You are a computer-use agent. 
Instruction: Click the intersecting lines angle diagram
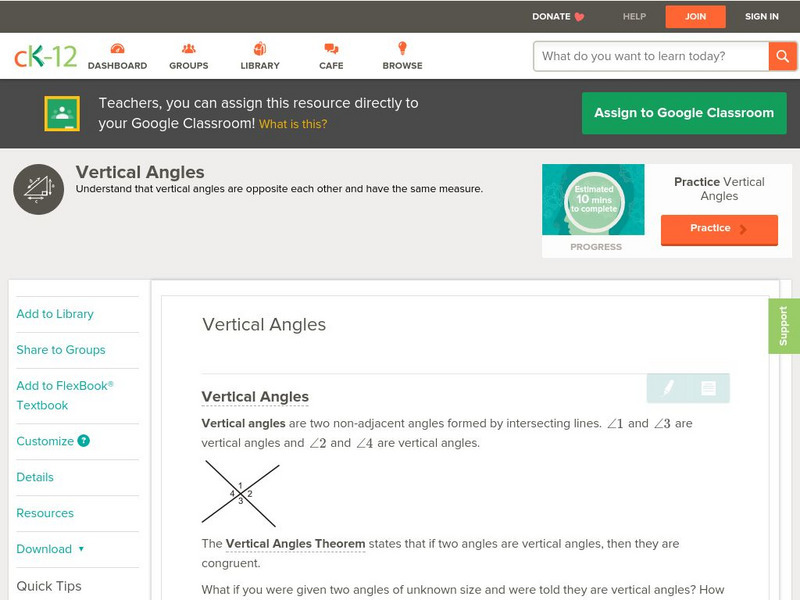(240, 493)
